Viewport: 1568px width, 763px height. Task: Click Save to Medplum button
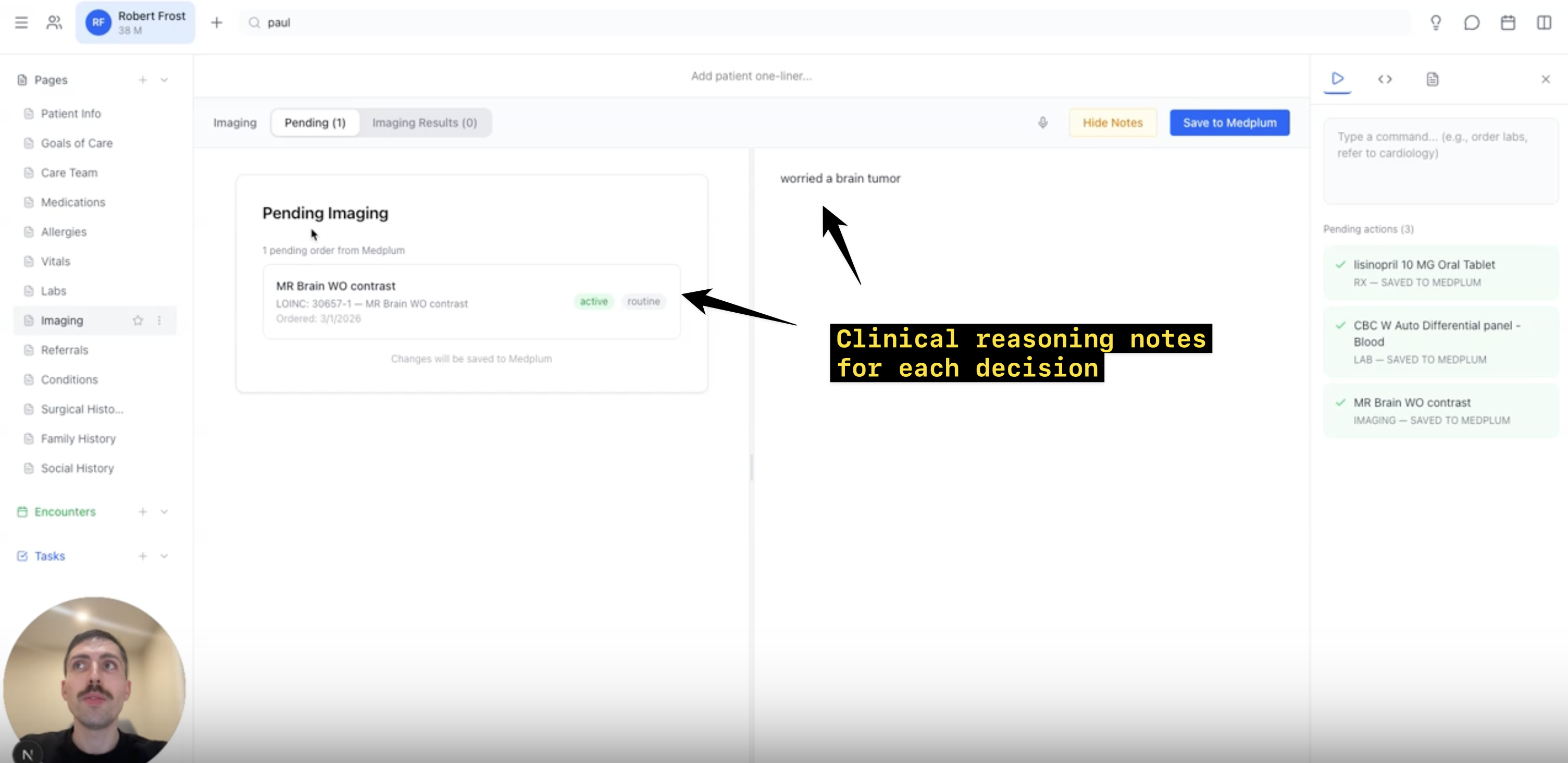pyautogui.click(x=1229, y=122)
